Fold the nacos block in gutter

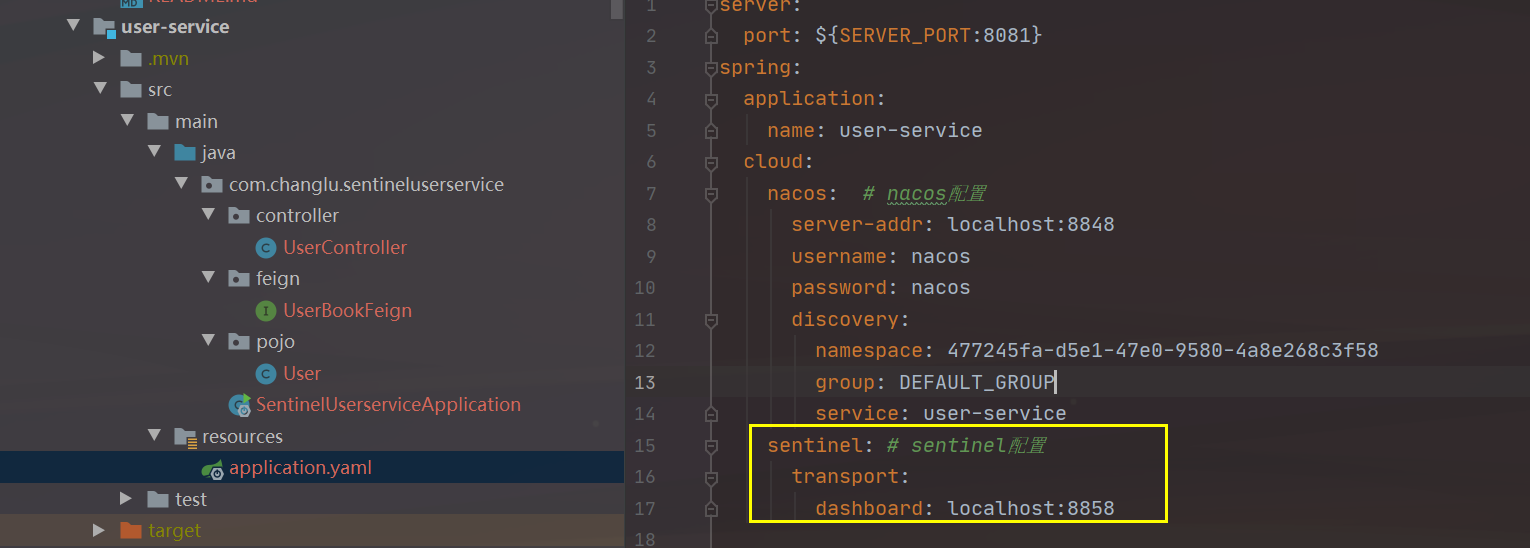coord(711,193)
